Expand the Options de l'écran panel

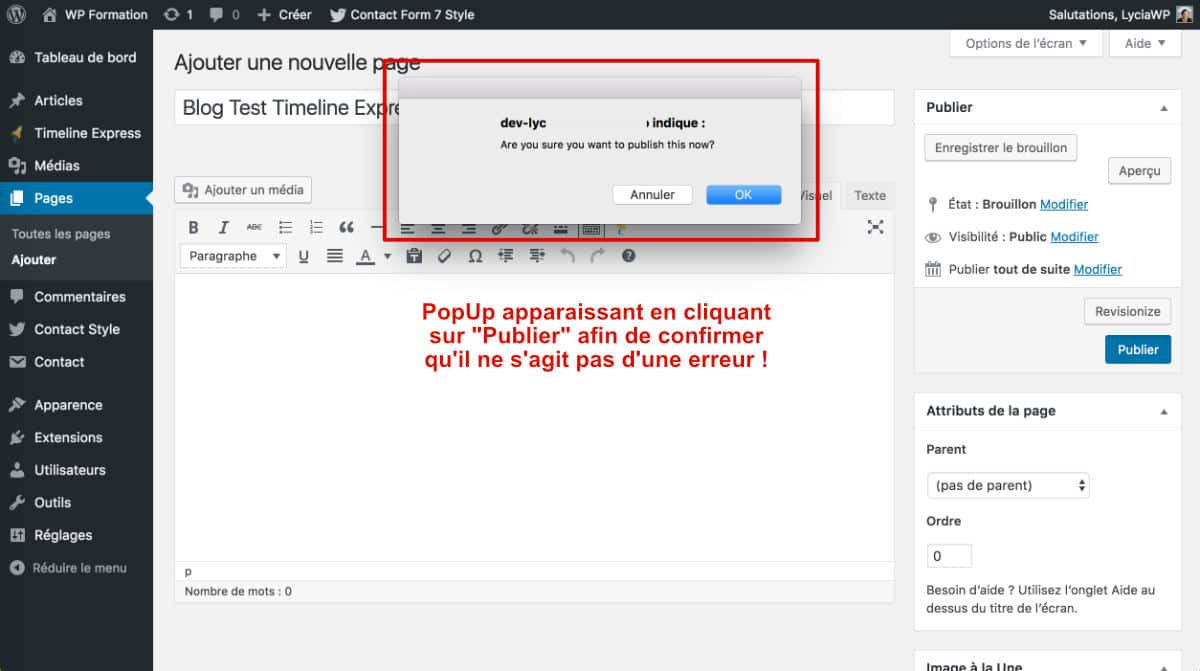[1024, 43]
